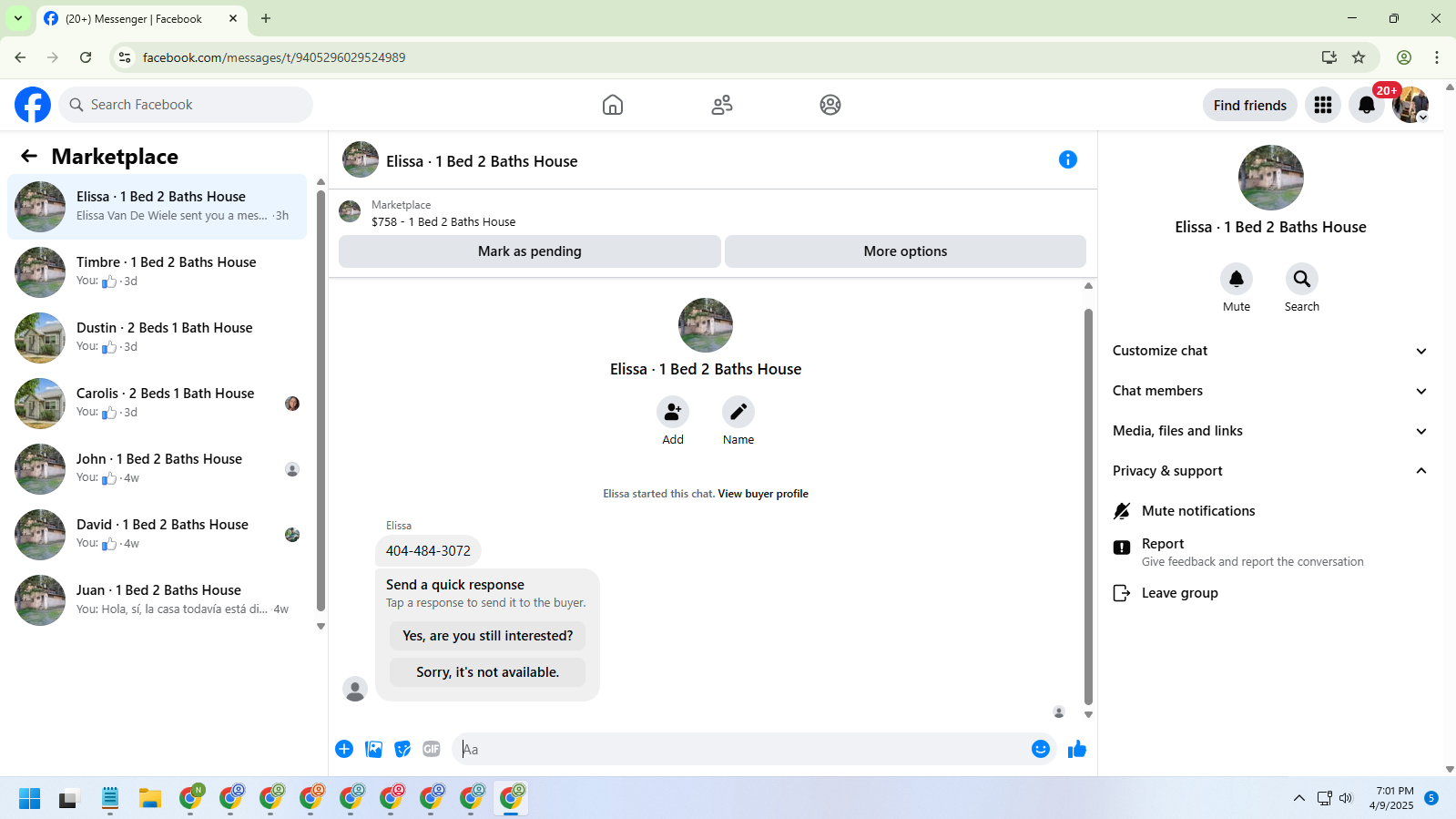Collapse the Privacy & support section

point(1270,471)
